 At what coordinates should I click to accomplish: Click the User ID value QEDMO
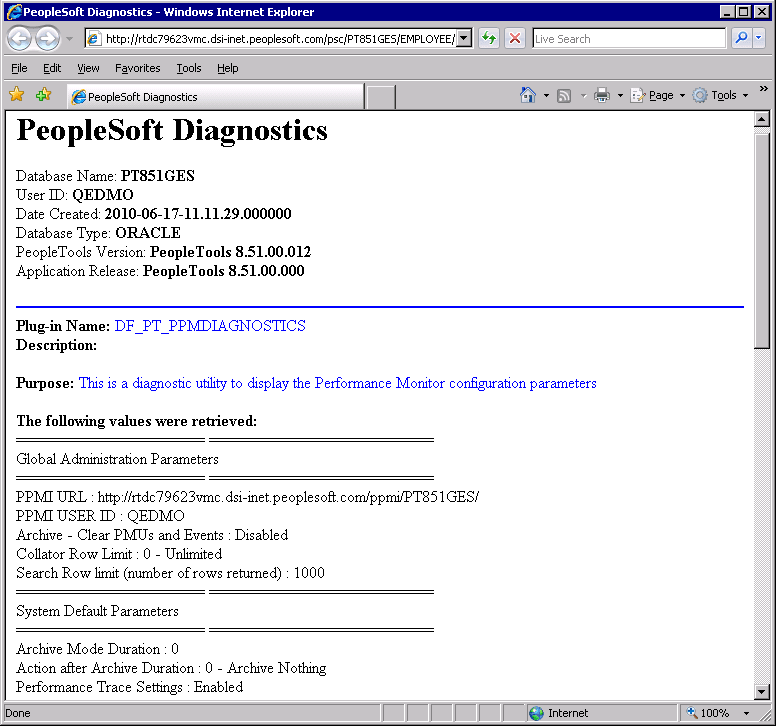click(103, 195)
